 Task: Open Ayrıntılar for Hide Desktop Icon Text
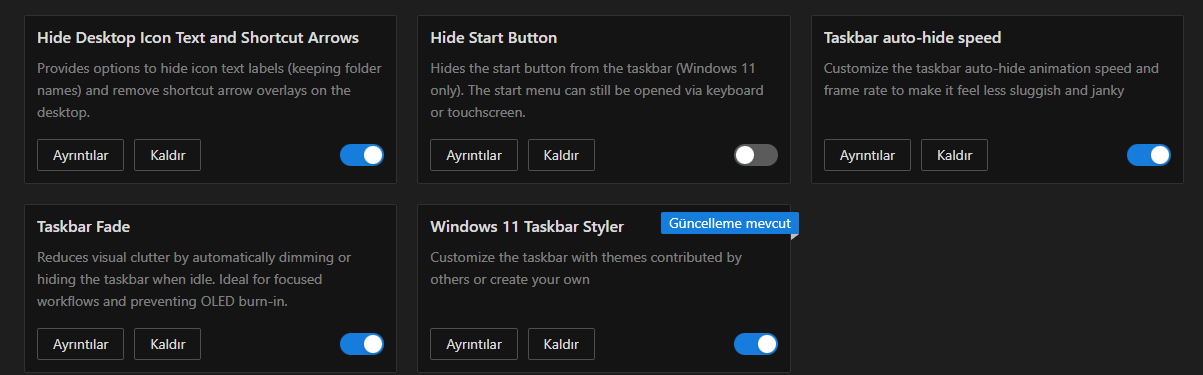pos(80,155)
